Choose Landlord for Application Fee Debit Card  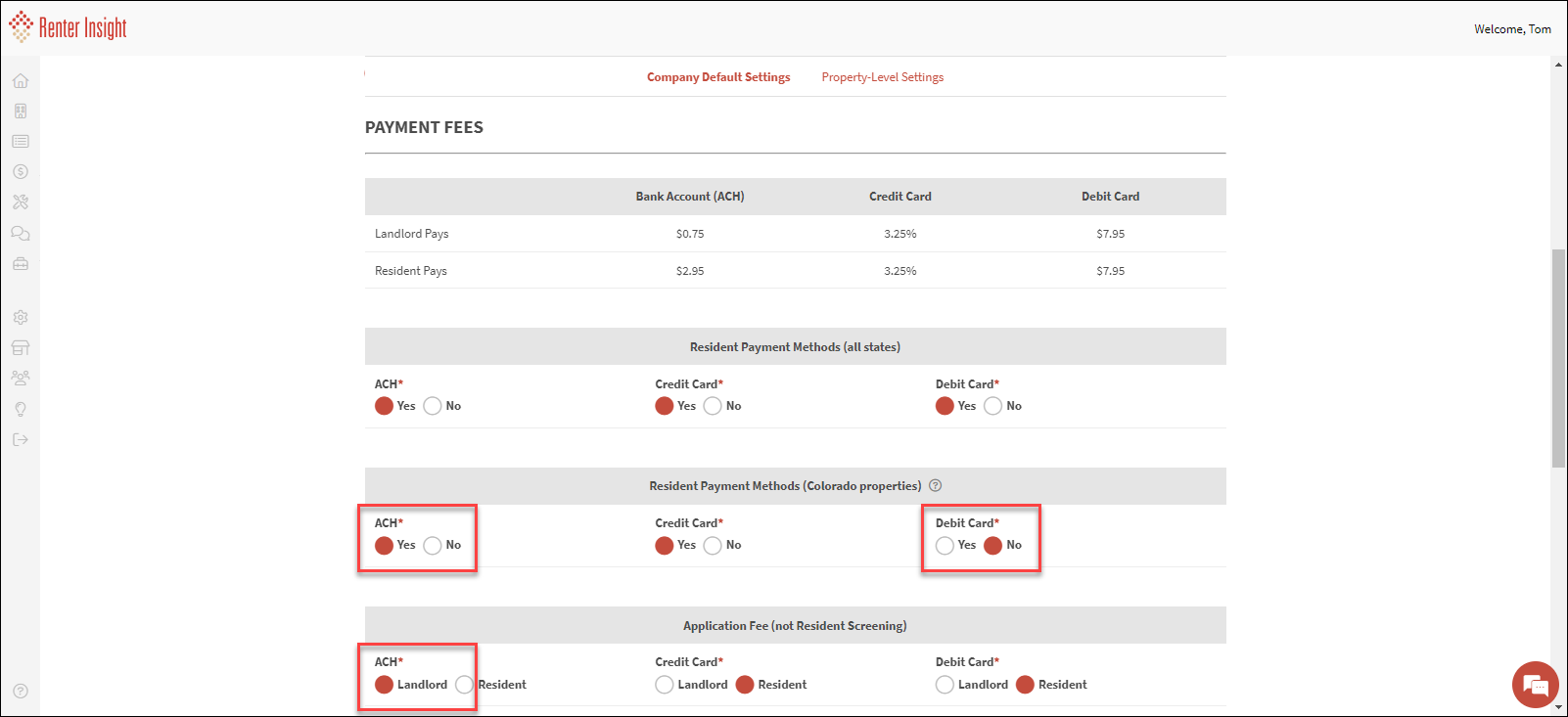[945, 685]
